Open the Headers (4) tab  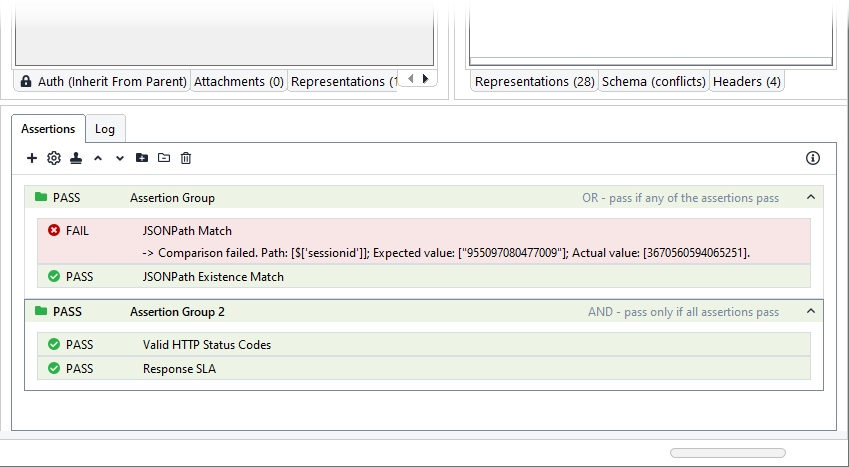(x=747, y=81)
